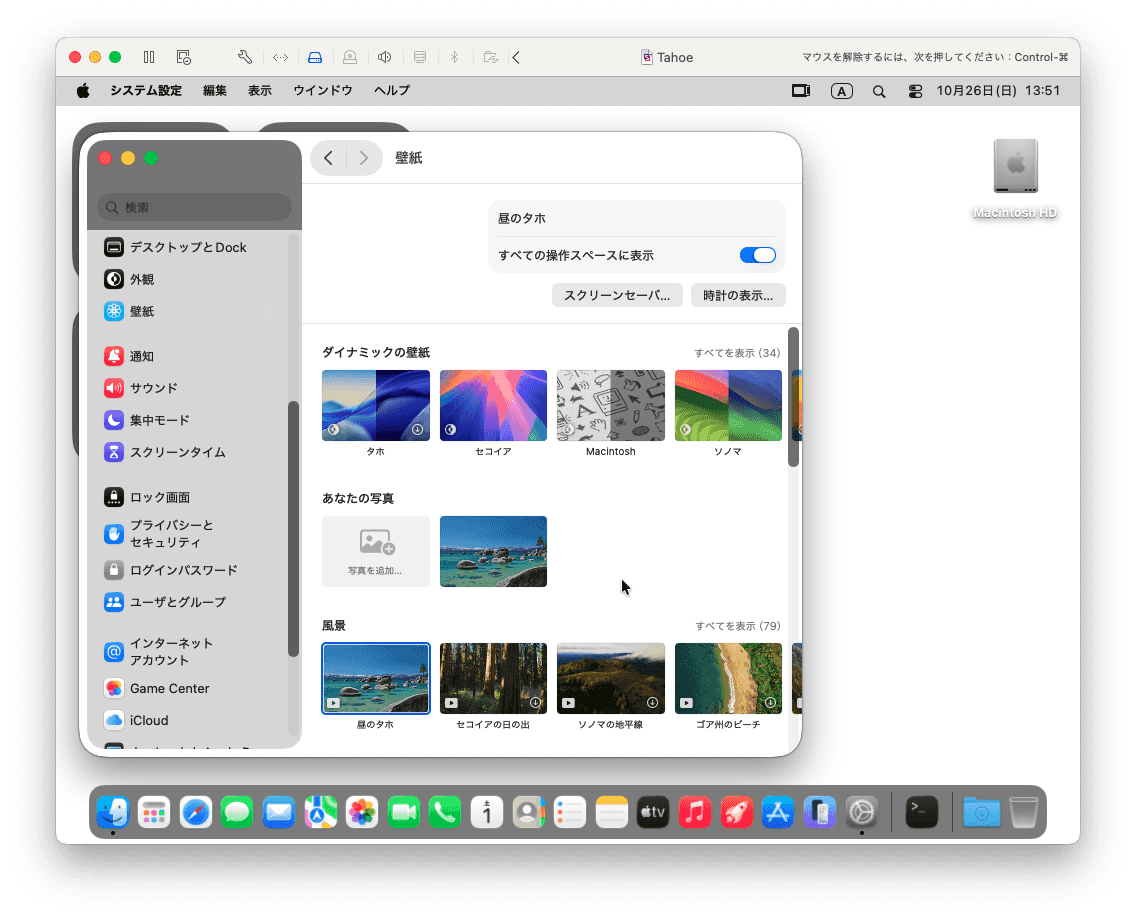The height and width of the screenshot is (918, 1136).
Task: Select the セコイア dynamic wallpaper thumbnail
Action: point(493,405)
